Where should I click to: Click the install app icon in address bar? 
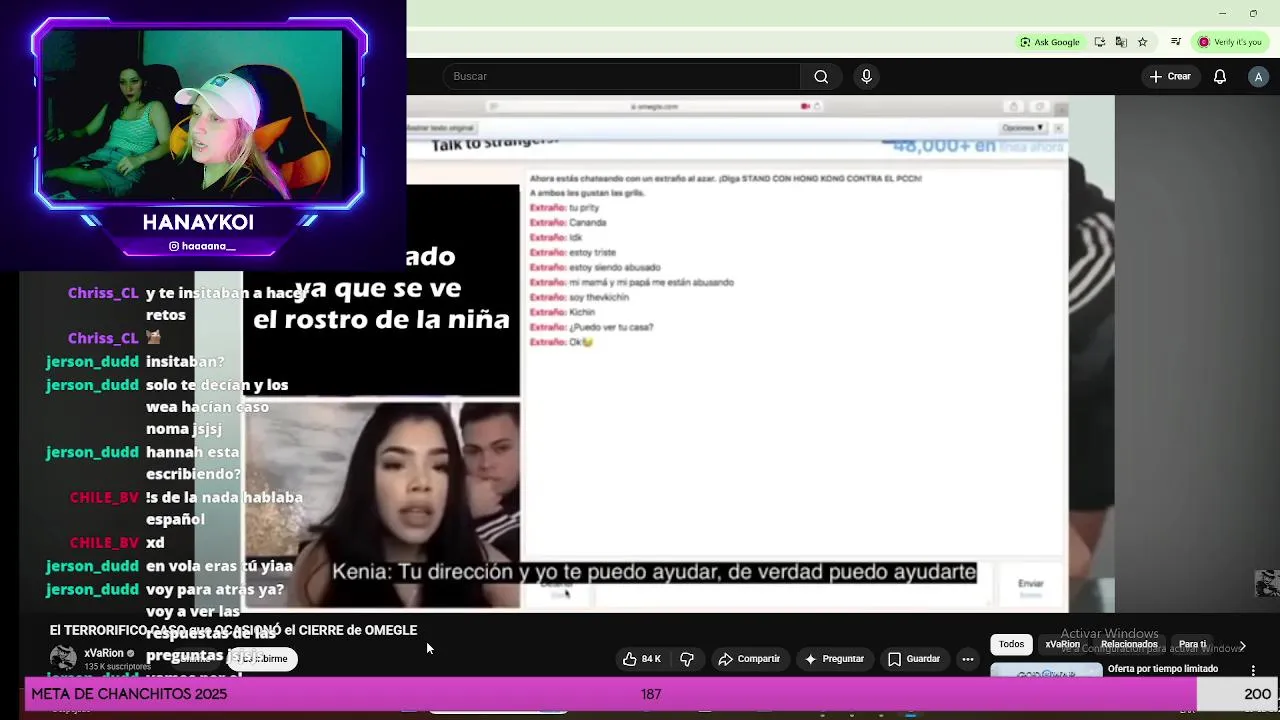[1100, 42]
